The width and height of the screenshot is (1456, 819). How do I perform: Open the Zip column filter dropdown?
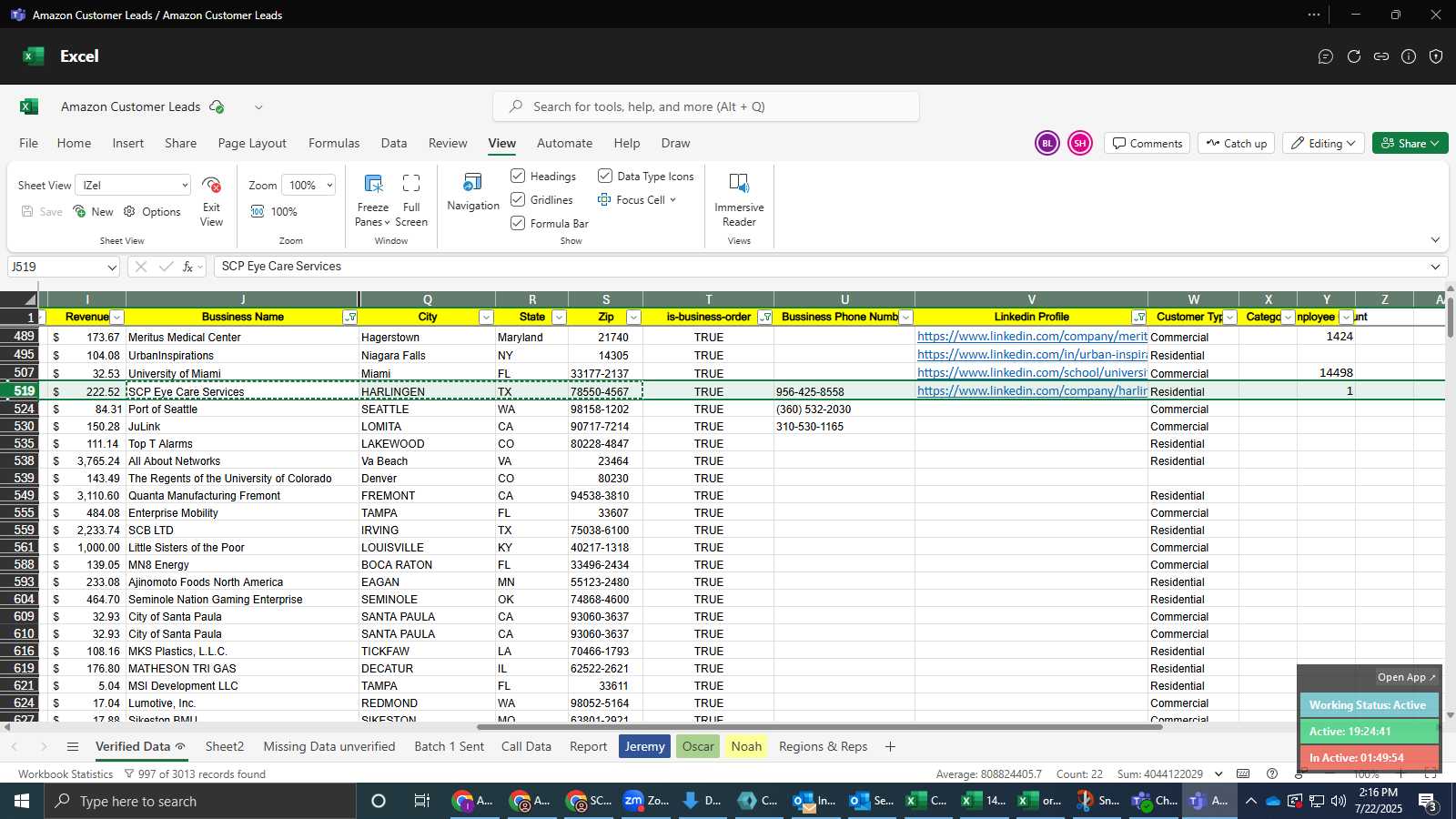click(633, 318)
